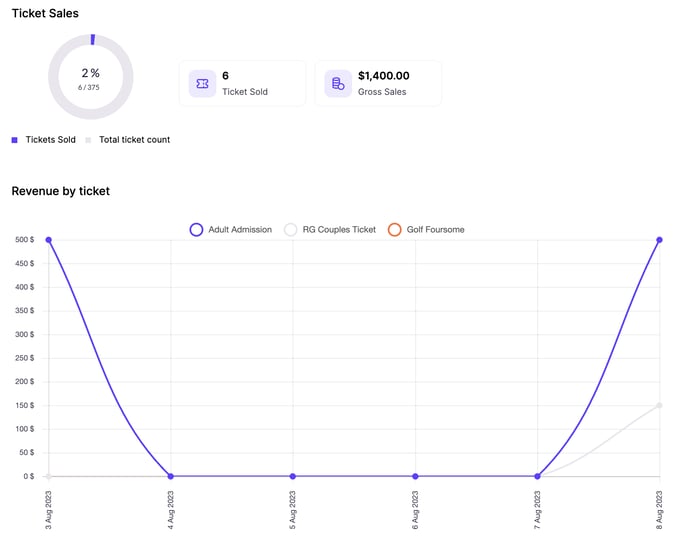Viewport: 688px width, 556px height.
Task: Click the 0 $ y-axis label
Action: pyautogui.click(x=29, y=476)
